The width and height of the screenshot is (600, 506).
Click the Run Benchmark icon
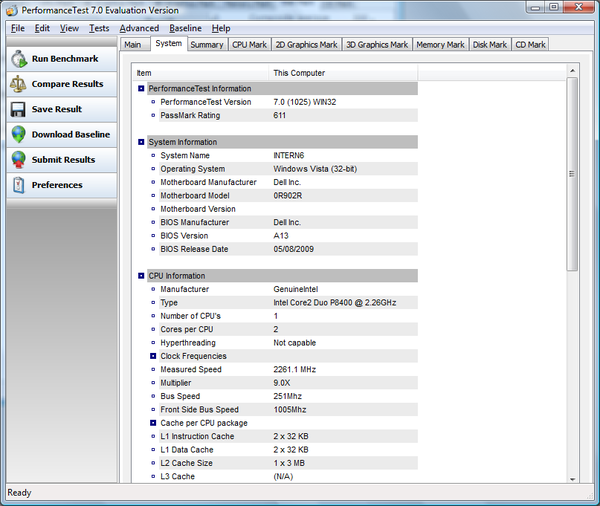19,59
